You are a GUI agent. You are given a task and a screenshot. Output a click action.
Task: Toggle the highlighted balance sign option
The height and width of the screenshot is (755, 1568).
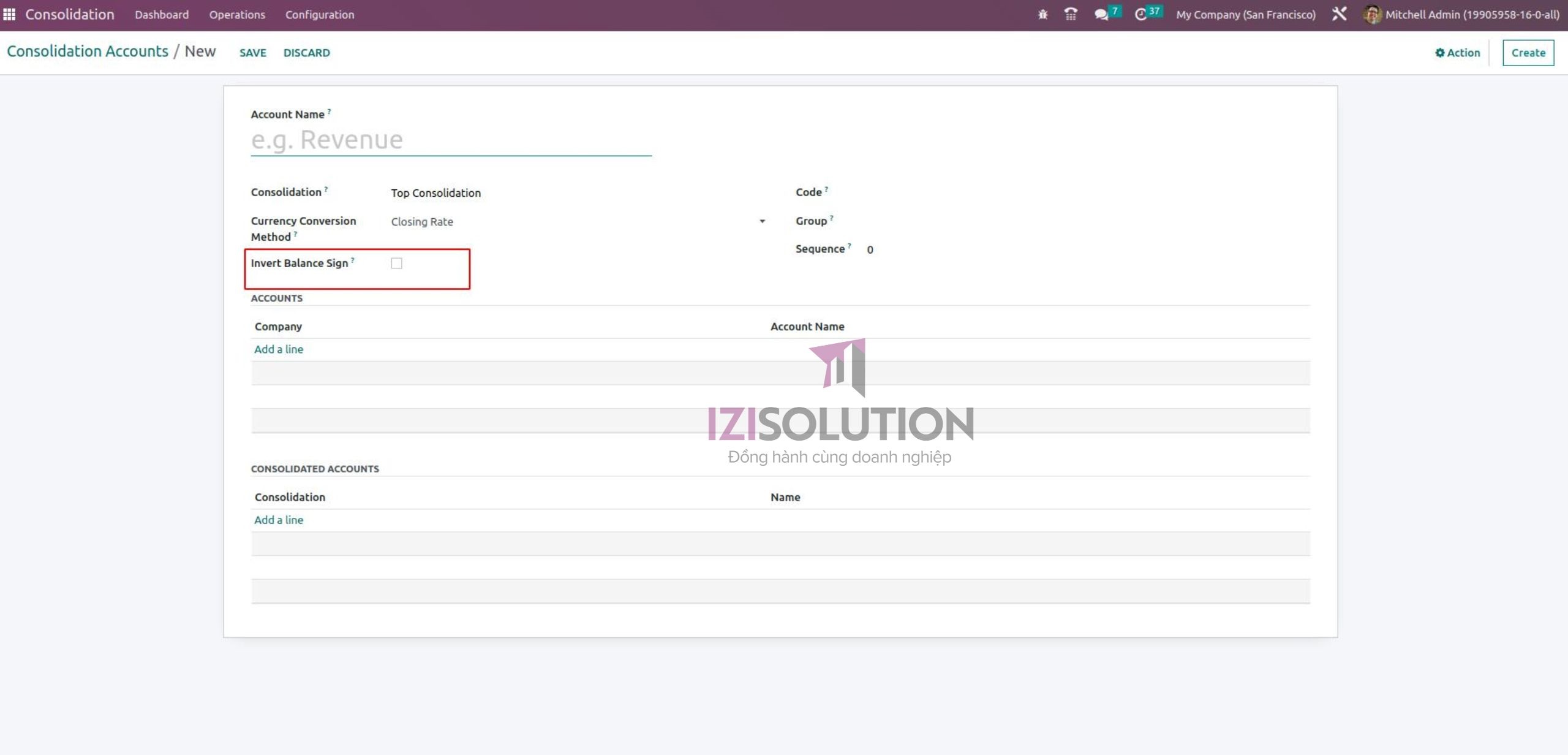pos(397,263)
